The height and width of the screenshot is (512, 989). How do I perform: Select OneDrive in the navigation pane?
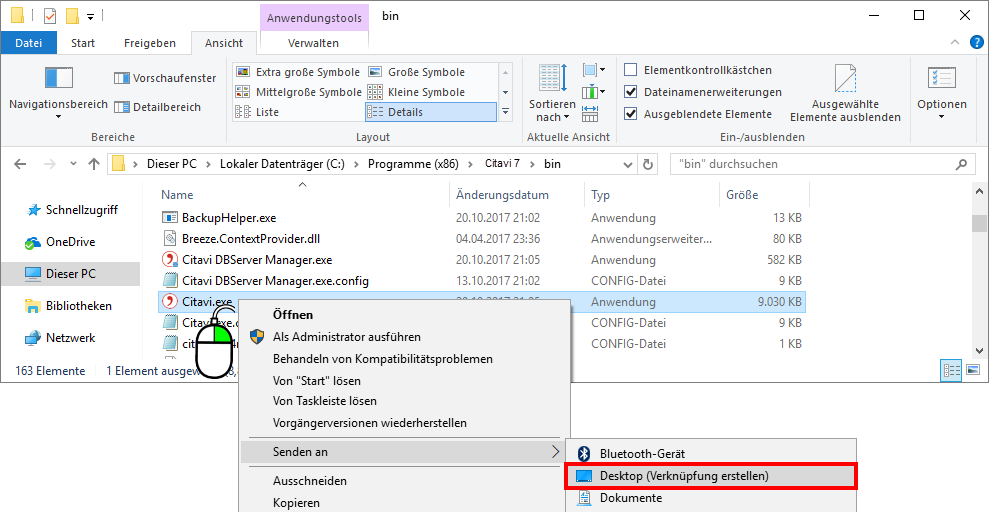(59, 242)
